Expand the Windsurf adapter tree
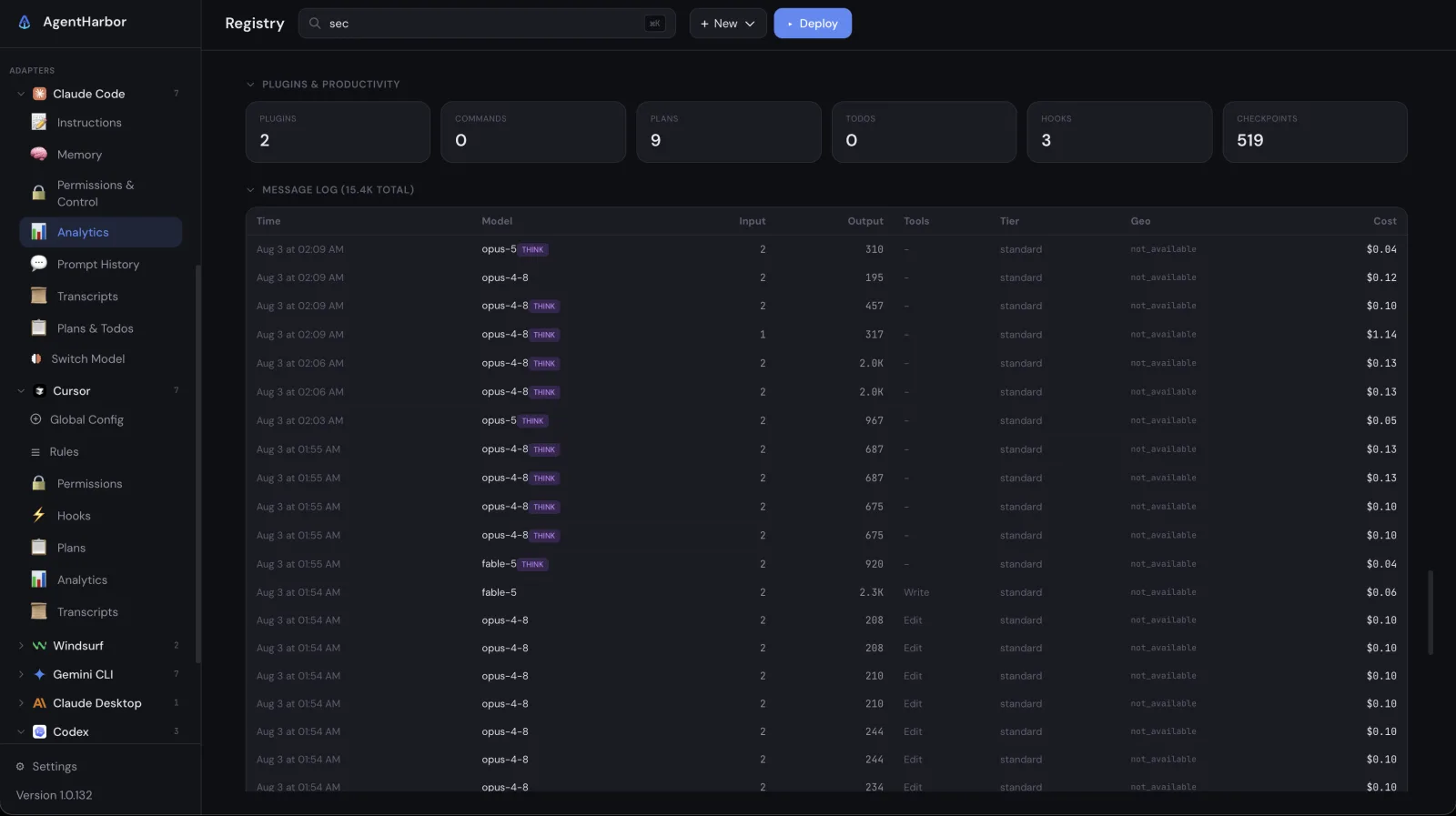 [21, 645]
